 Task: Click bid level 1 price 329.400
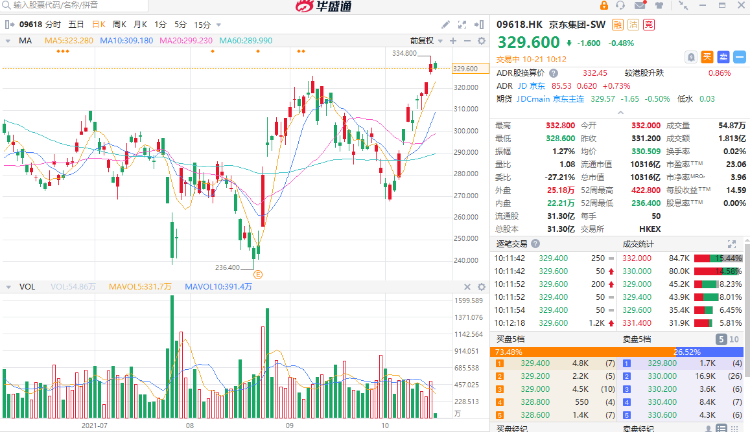[x=535, y=364]
